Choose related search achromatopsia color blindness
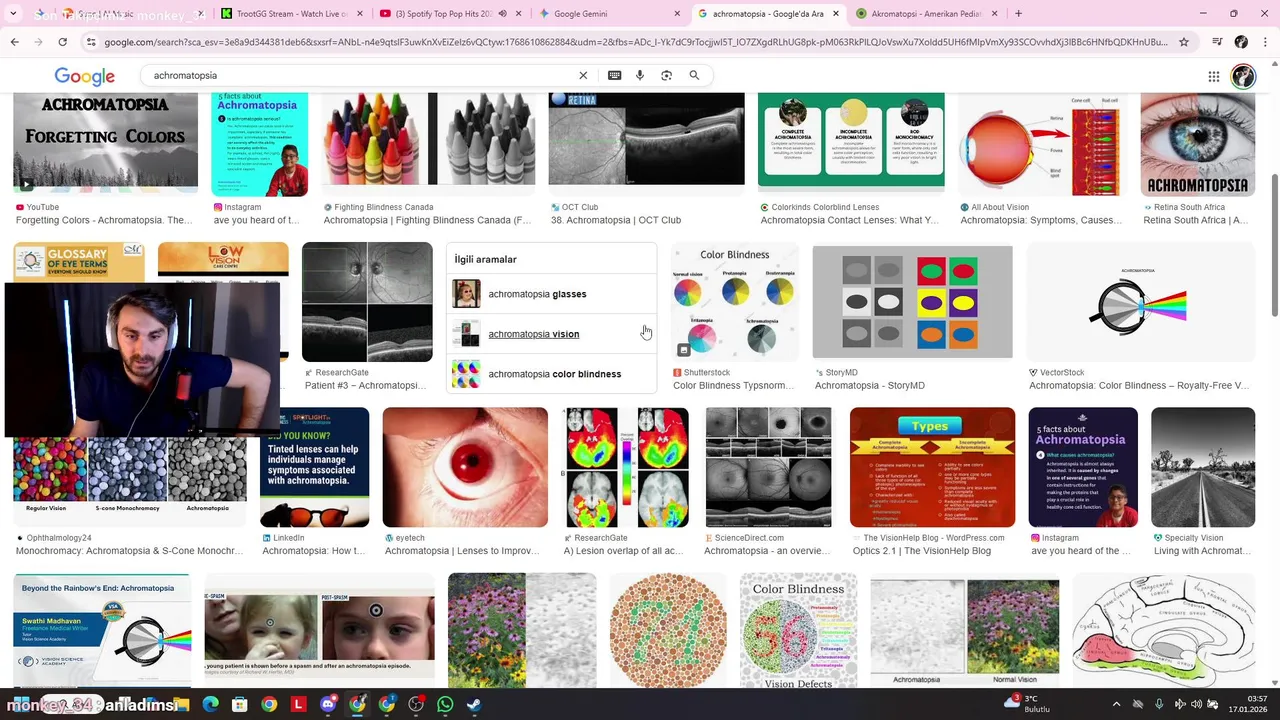 (x=551, y=374)
